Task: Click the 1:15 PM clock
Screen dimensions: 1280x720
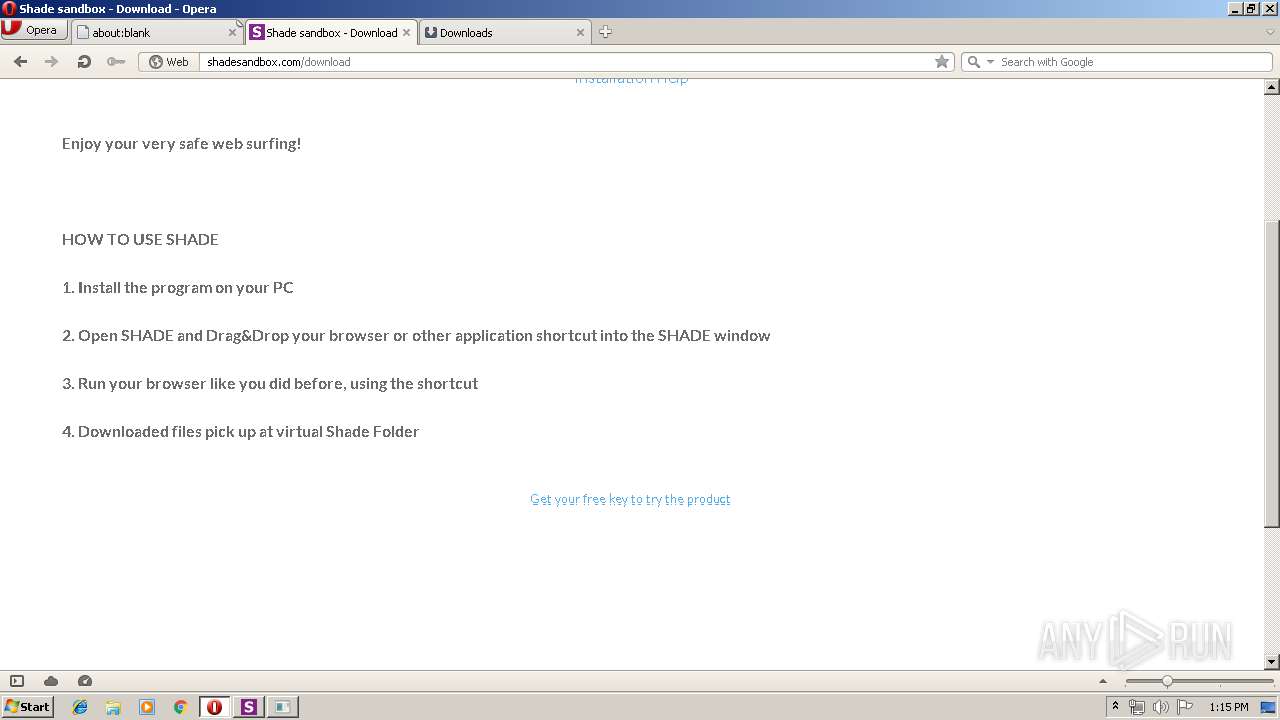Action: 1229,707
